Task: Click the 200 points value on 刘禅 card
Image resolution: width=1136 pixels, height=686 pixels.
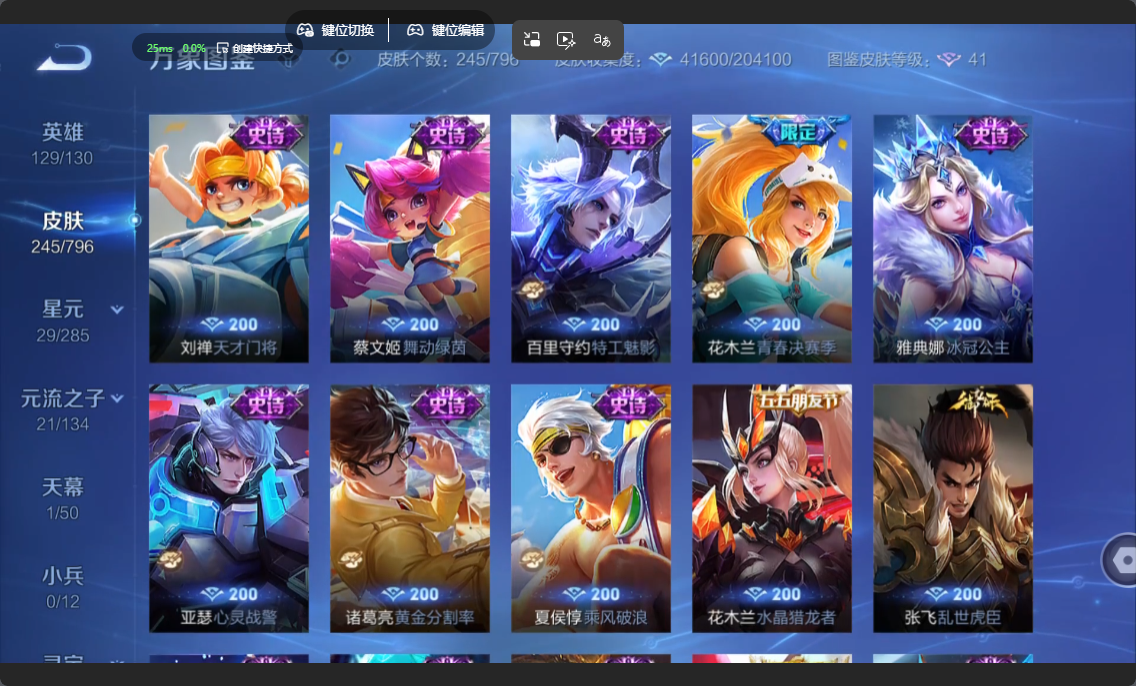Action: [x=243, y=324]
